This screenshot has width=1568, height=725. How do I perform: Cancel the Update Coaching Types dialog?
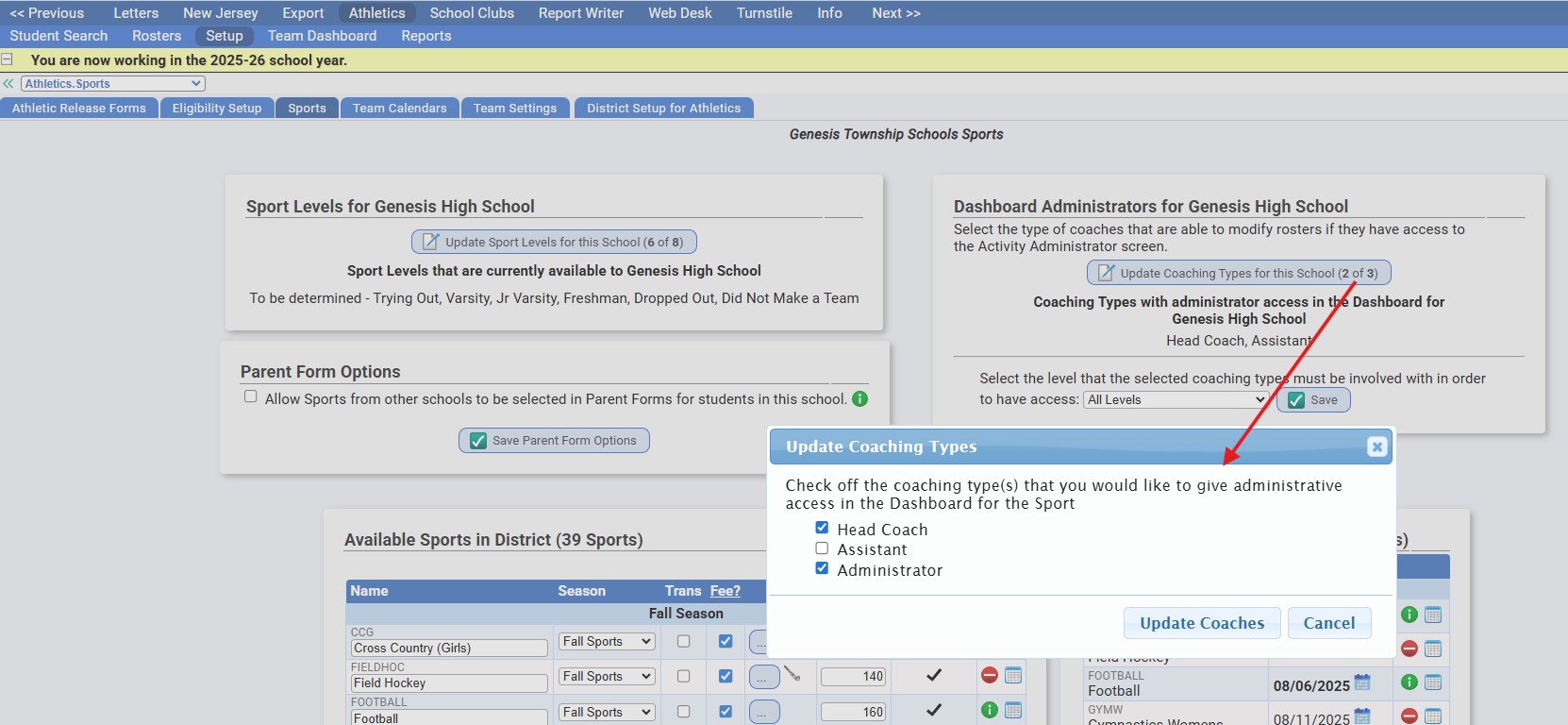pyautogui.click(x=1329, y=623)
